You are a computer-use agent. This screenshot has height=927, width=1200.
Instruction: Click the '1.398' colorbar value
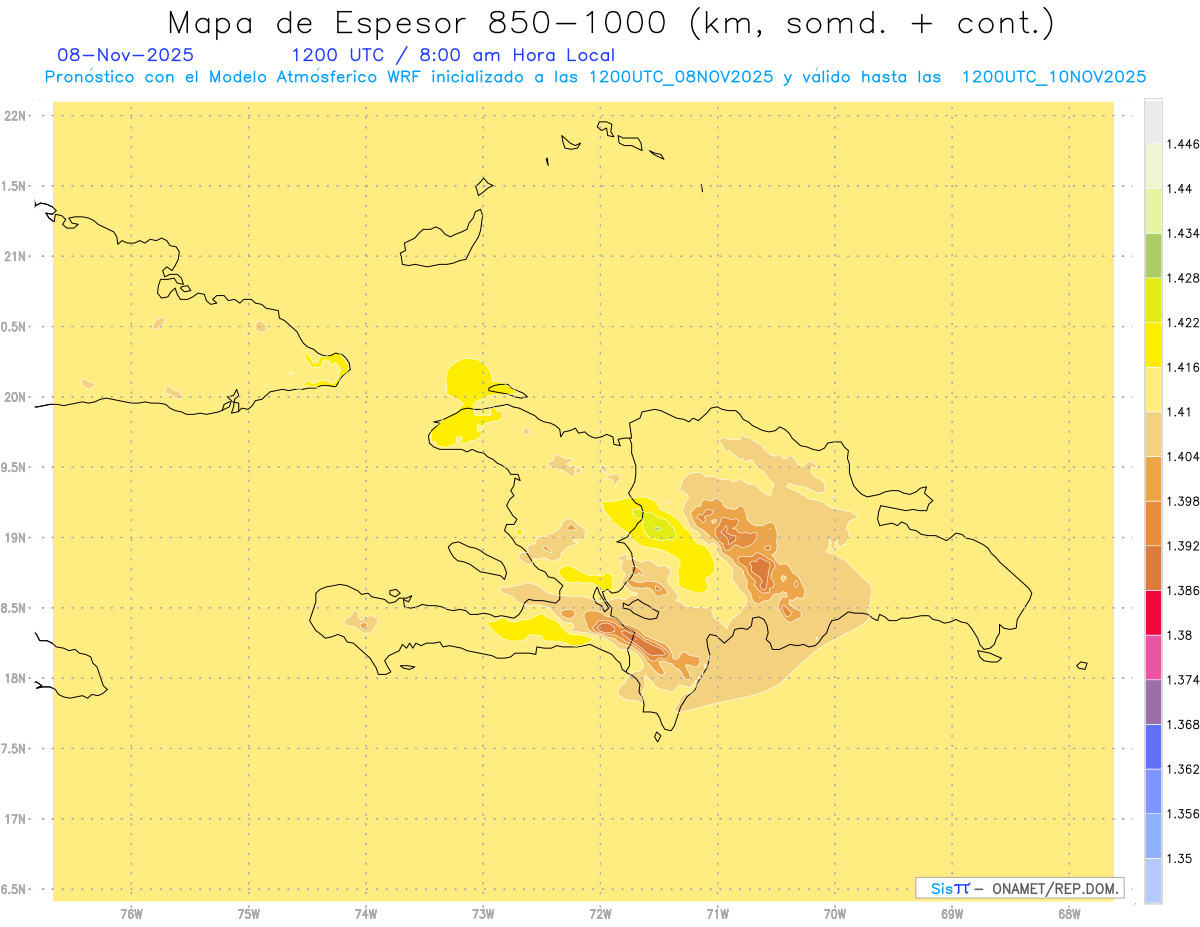[x=1183, y=501]
